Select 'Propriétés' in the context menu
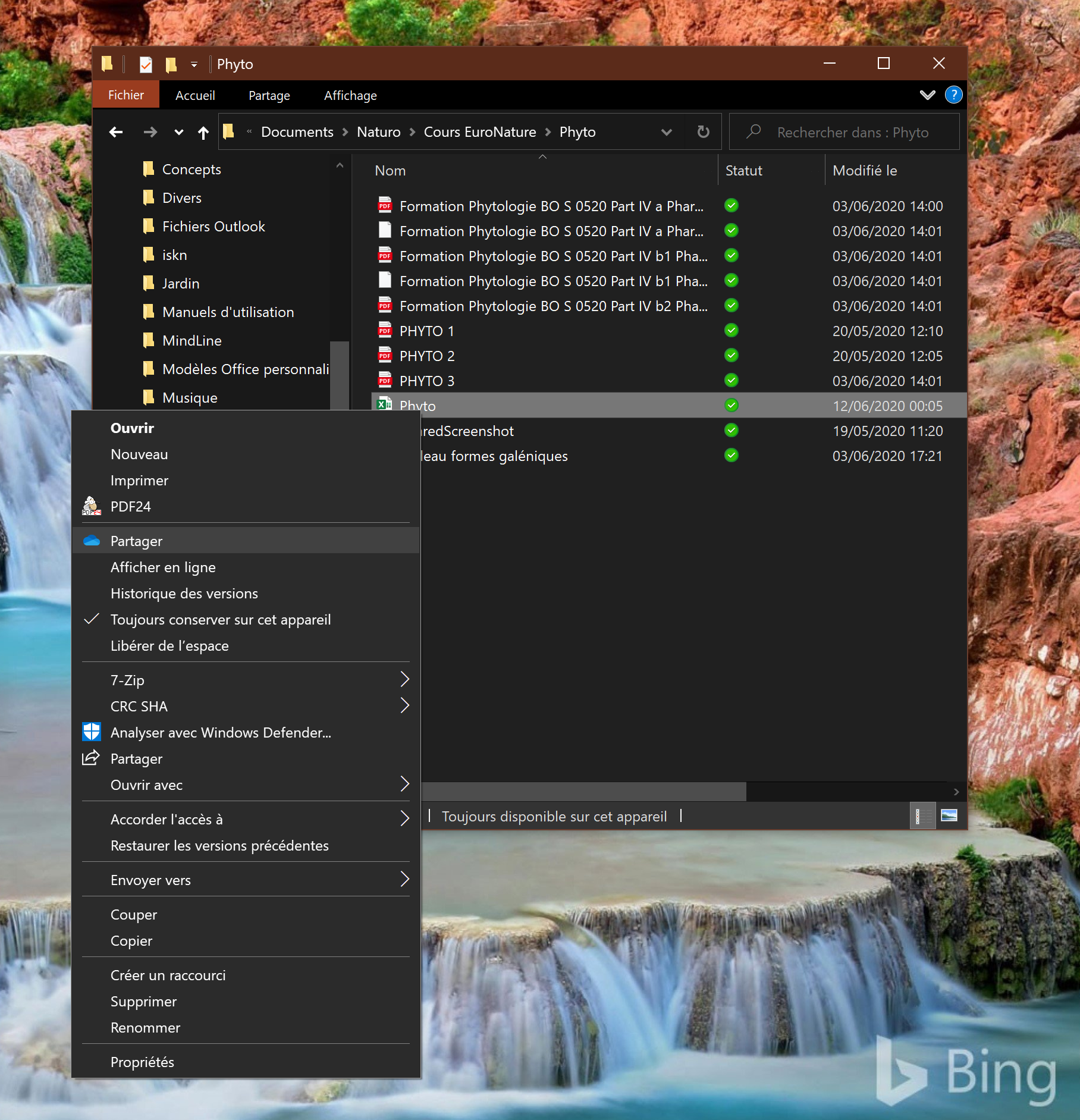The height and width of the screenshot is (1120, 1080). click(142, 1062)
